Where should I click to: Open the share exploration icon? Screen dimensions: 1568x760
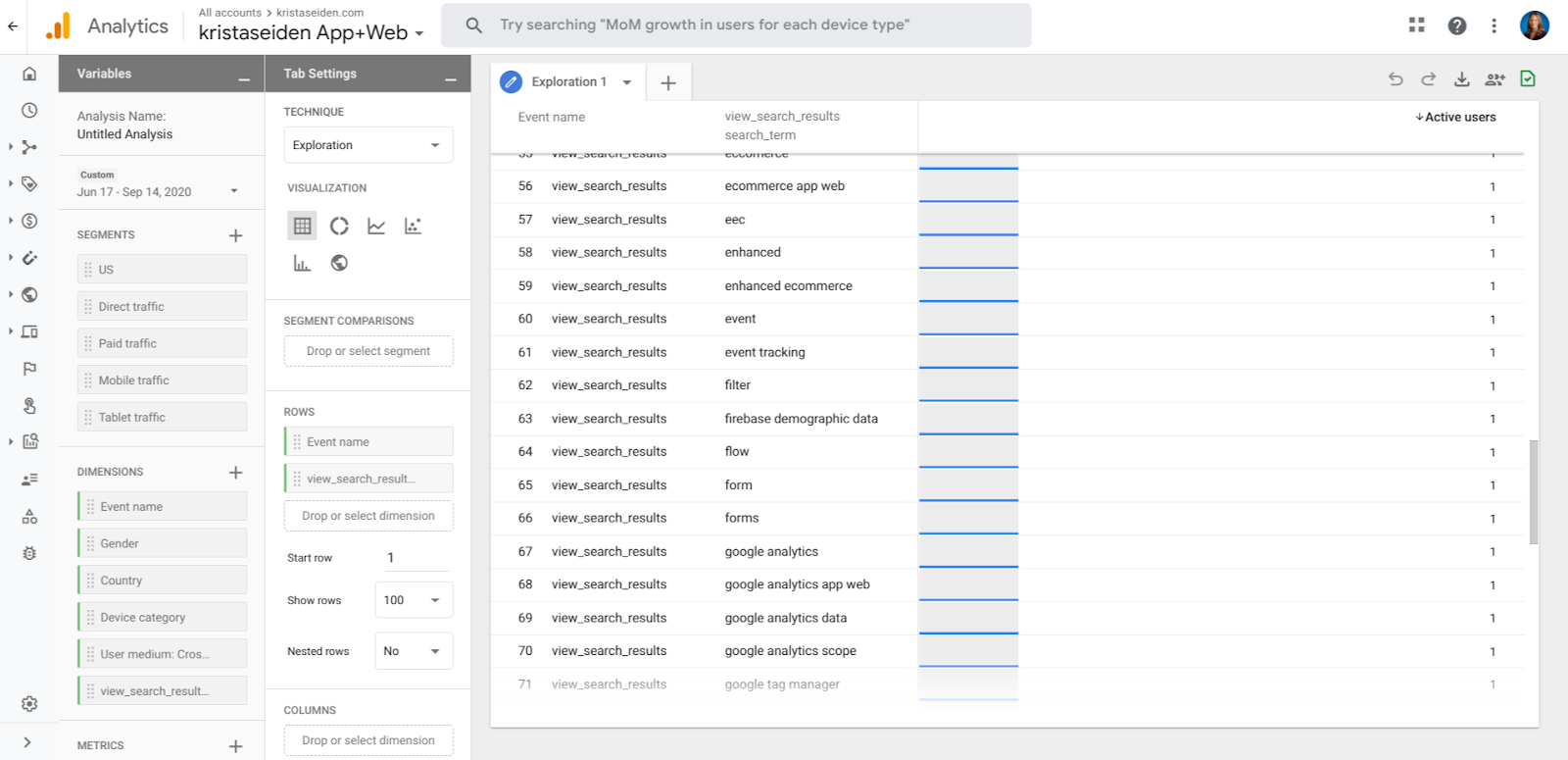click(x=1494, y=79)
